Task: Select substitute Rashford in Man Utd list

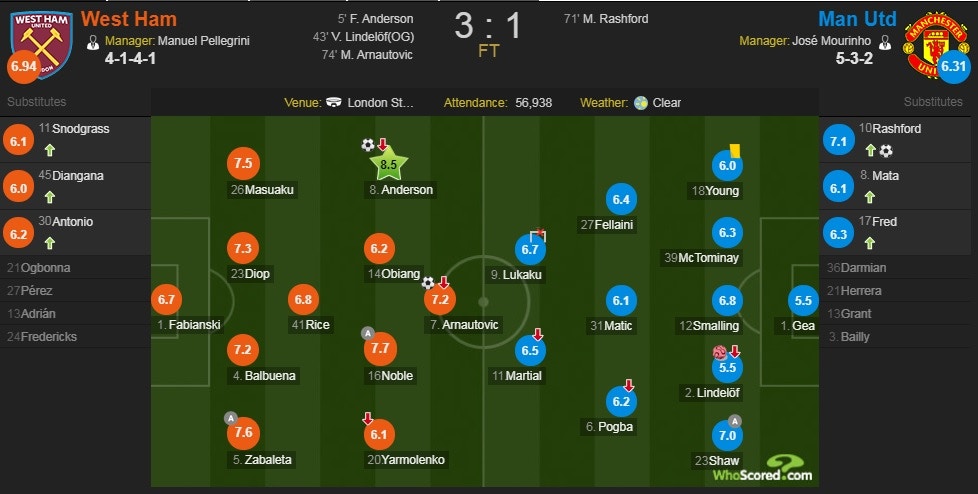Action: coord(897,129)
